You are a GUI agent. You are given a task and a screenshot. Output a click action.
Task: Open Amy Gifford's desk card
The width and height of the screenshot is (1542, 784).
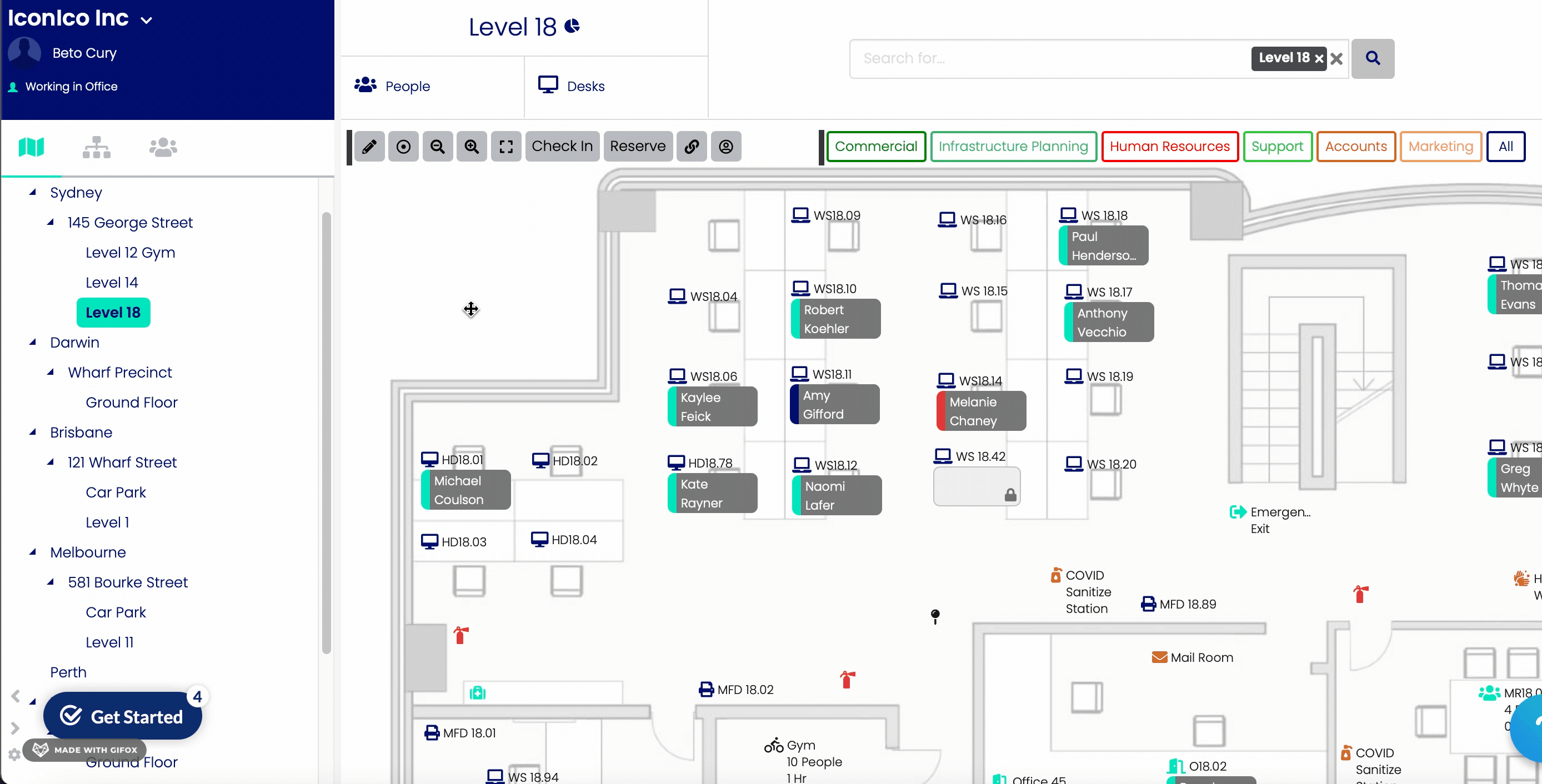[834, 405]
